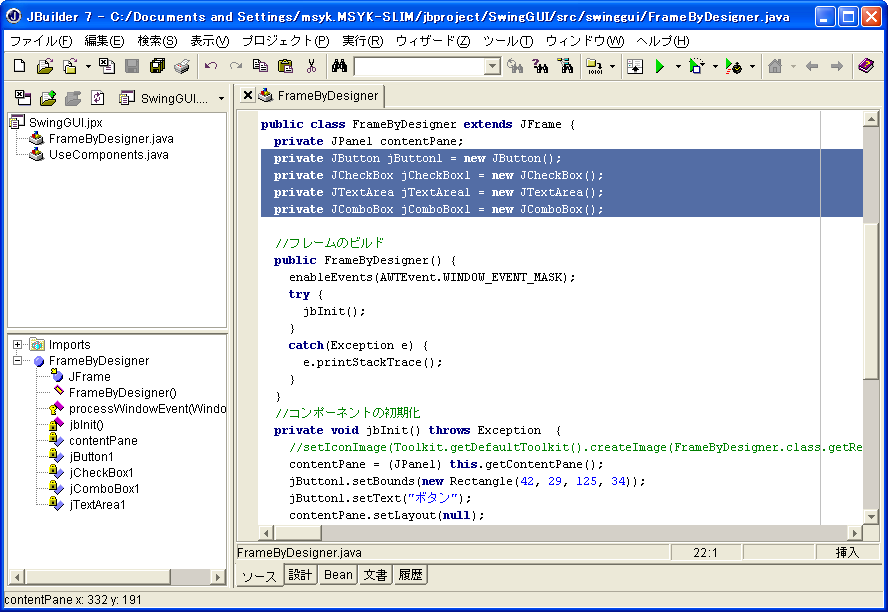Select UseComponents.java in project tree
Screen dimensions: 888x612
click(x=108, y=155)
